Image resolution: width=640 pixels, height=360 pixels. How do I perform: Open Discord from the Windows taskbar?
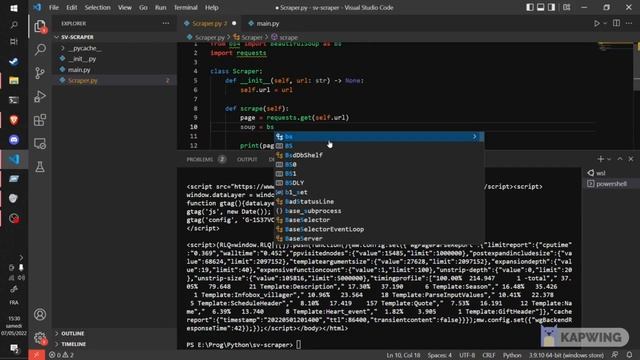point(14,140)
